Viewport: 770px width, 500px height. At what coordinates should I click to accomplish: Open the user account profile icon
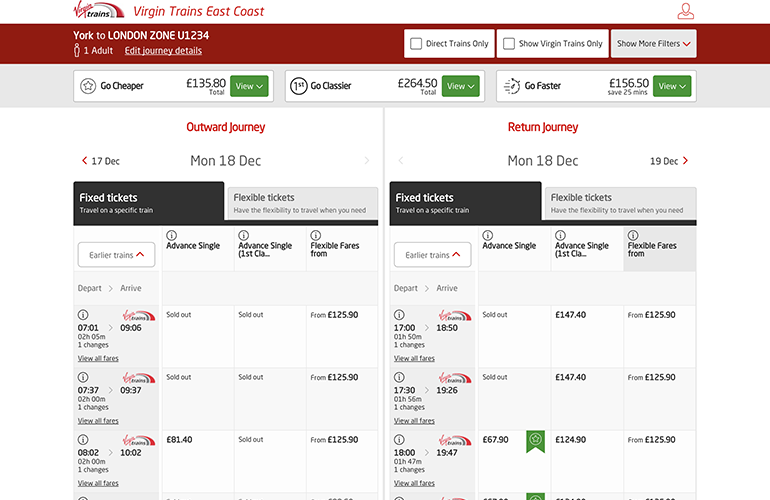(x=686, y=11)
